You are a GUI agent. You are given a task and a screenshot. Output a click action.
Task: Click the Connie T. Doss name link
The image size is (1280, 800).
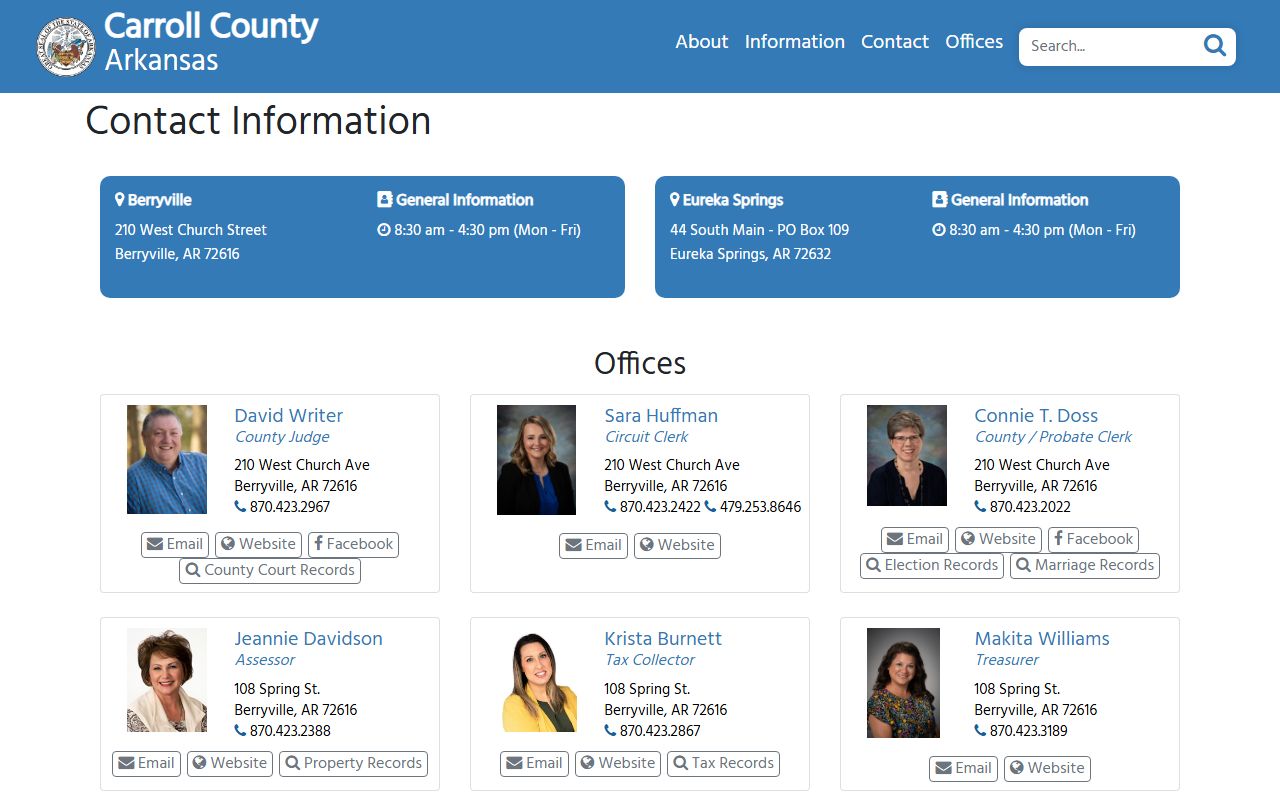[x=1036, y=416]
